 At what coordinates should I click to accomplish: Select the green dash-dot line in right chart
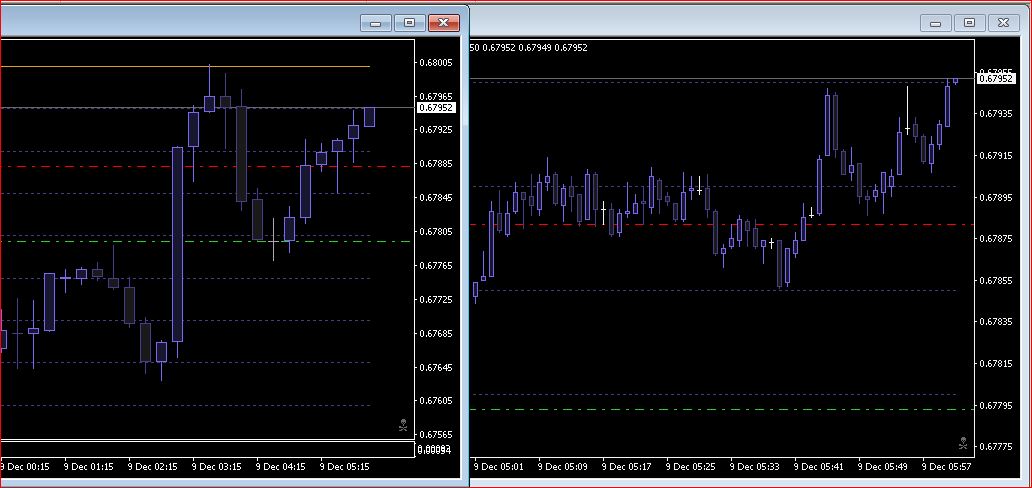[722, 410]
